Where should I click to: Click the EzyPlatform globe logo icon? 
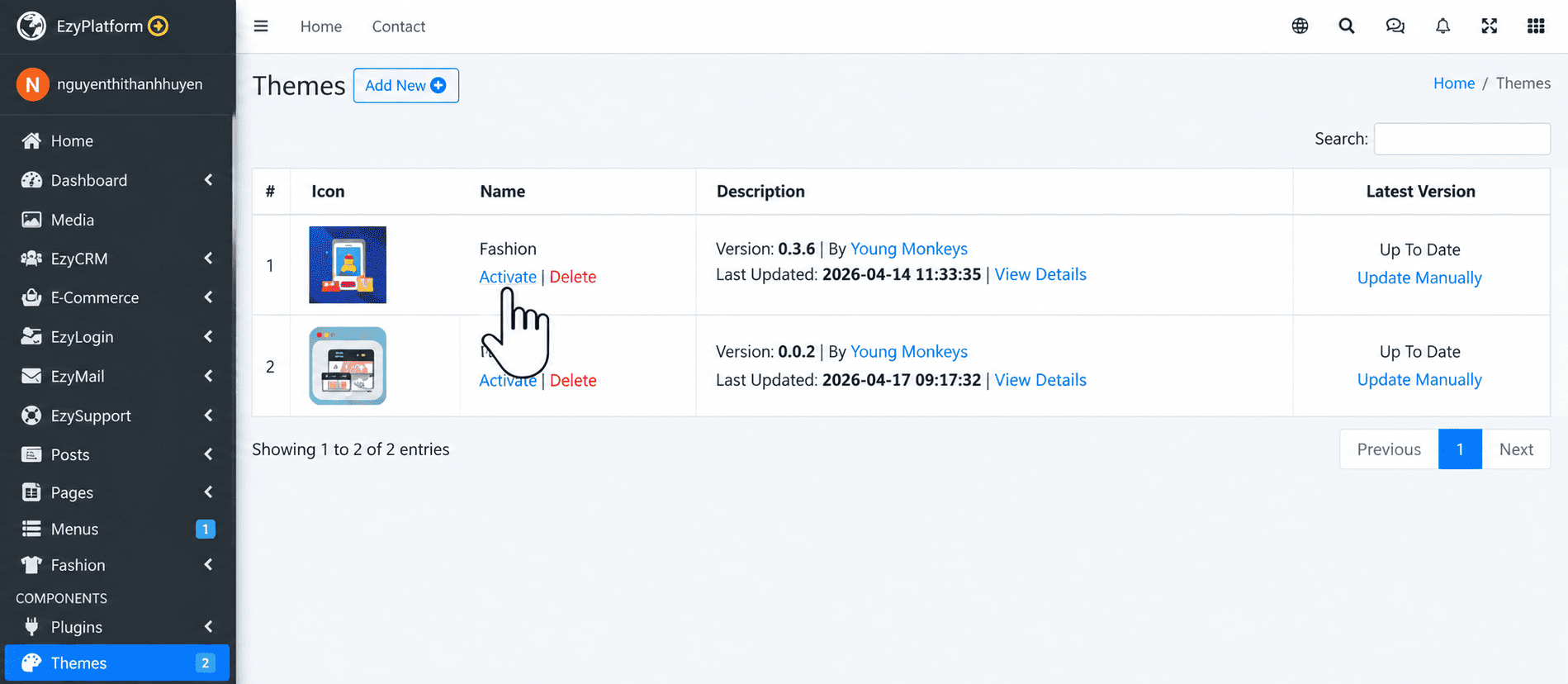[x=31, y=26]
